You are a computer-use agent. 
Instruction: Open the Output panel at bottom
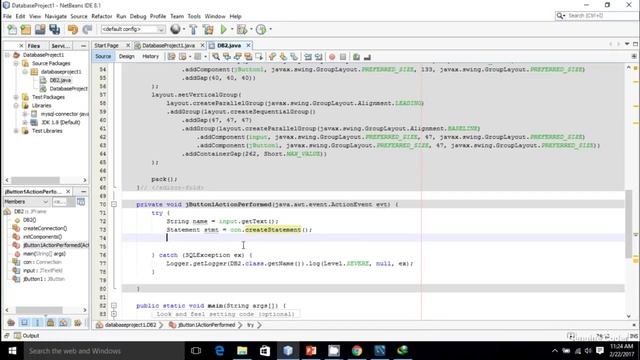[27, 336]
